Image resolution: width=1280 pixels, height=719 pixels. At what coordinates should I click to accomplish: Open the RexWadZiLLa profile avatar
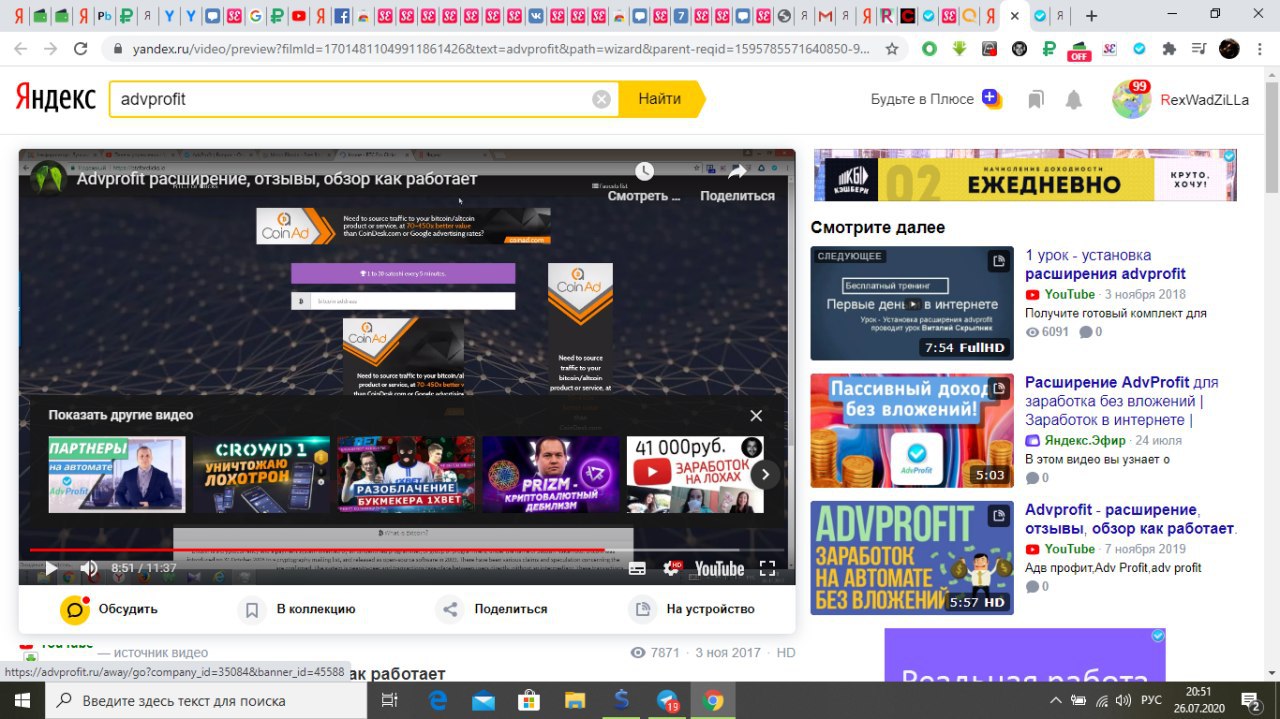tap(1131, 99)
